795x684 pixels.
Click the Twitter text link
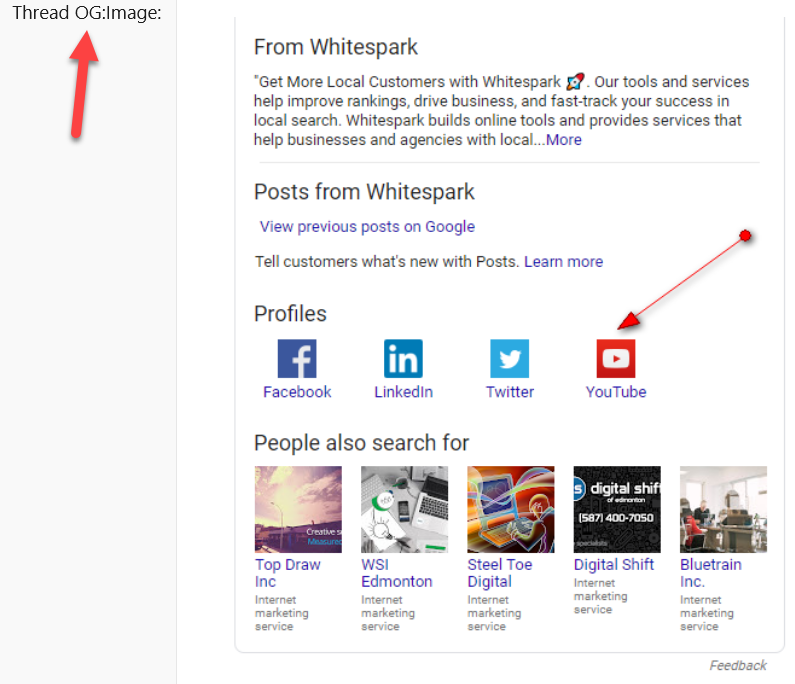click(x=510, y=392)
